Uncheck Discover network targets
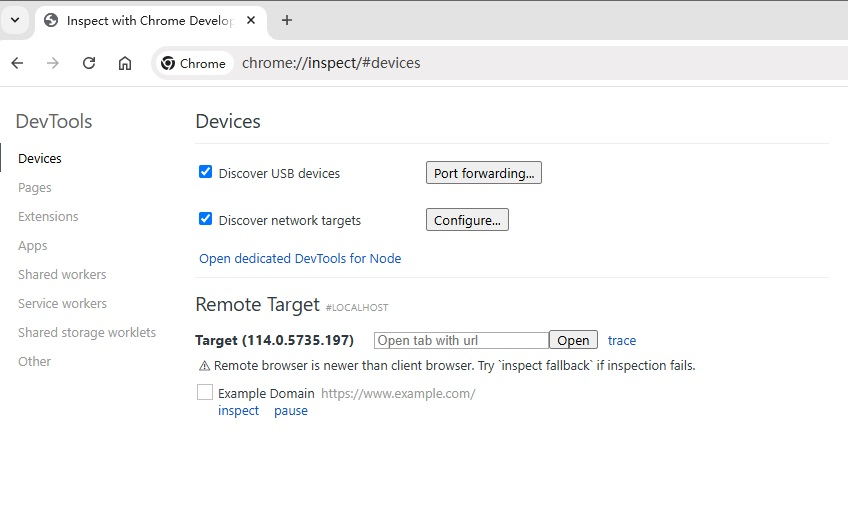The width and height of the screenshot is (848, 523). tap(206, 219)
